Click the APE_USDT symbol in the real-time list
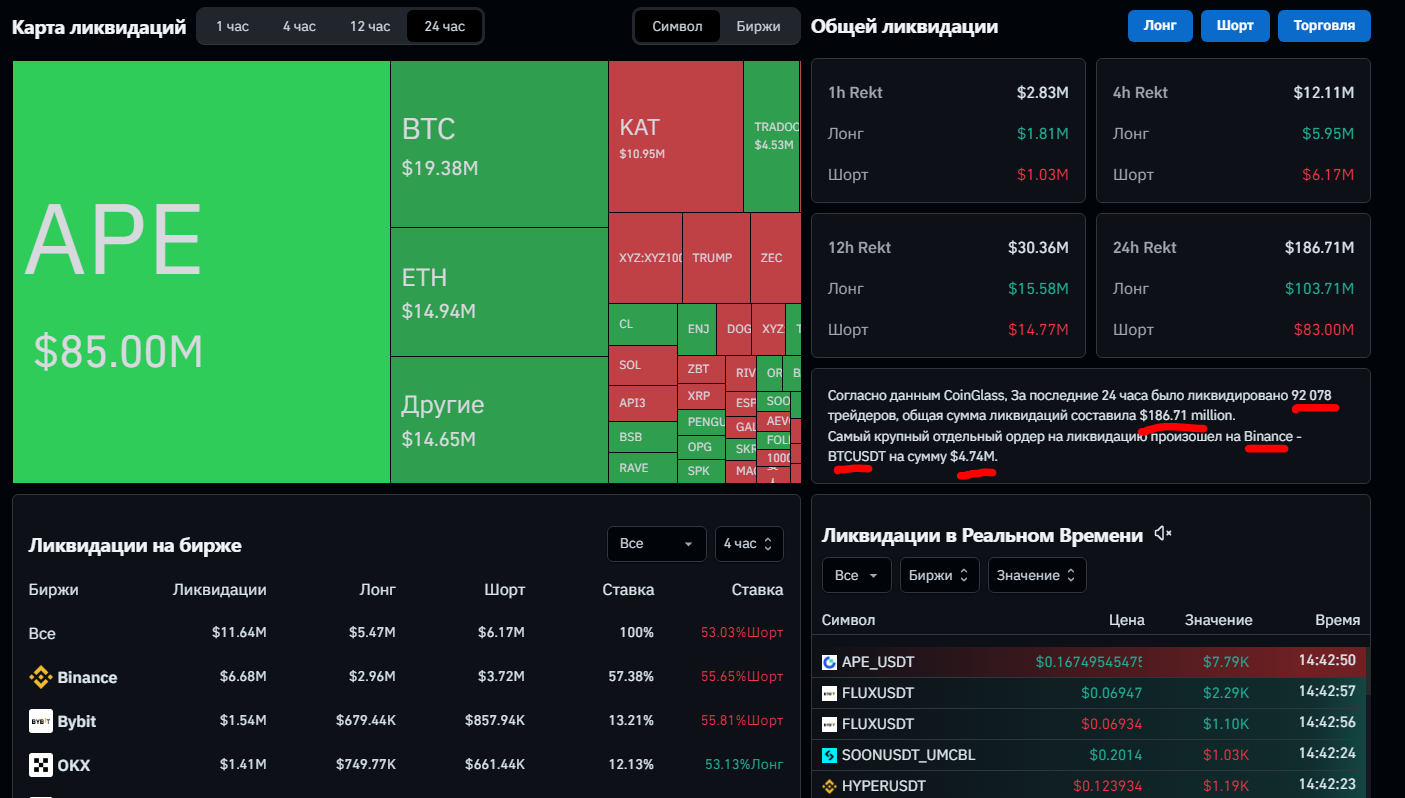 click(878, 662)
